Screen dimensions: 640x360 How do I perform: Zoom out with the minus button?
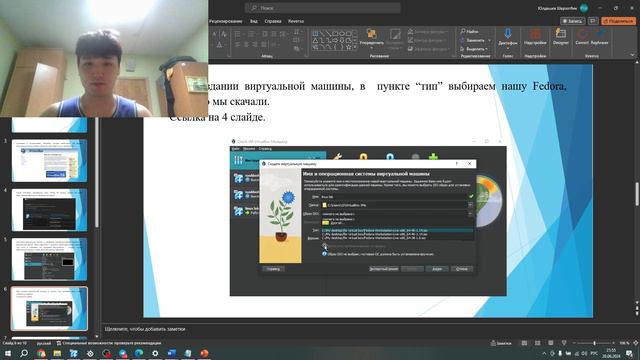[x=574, y=343]
